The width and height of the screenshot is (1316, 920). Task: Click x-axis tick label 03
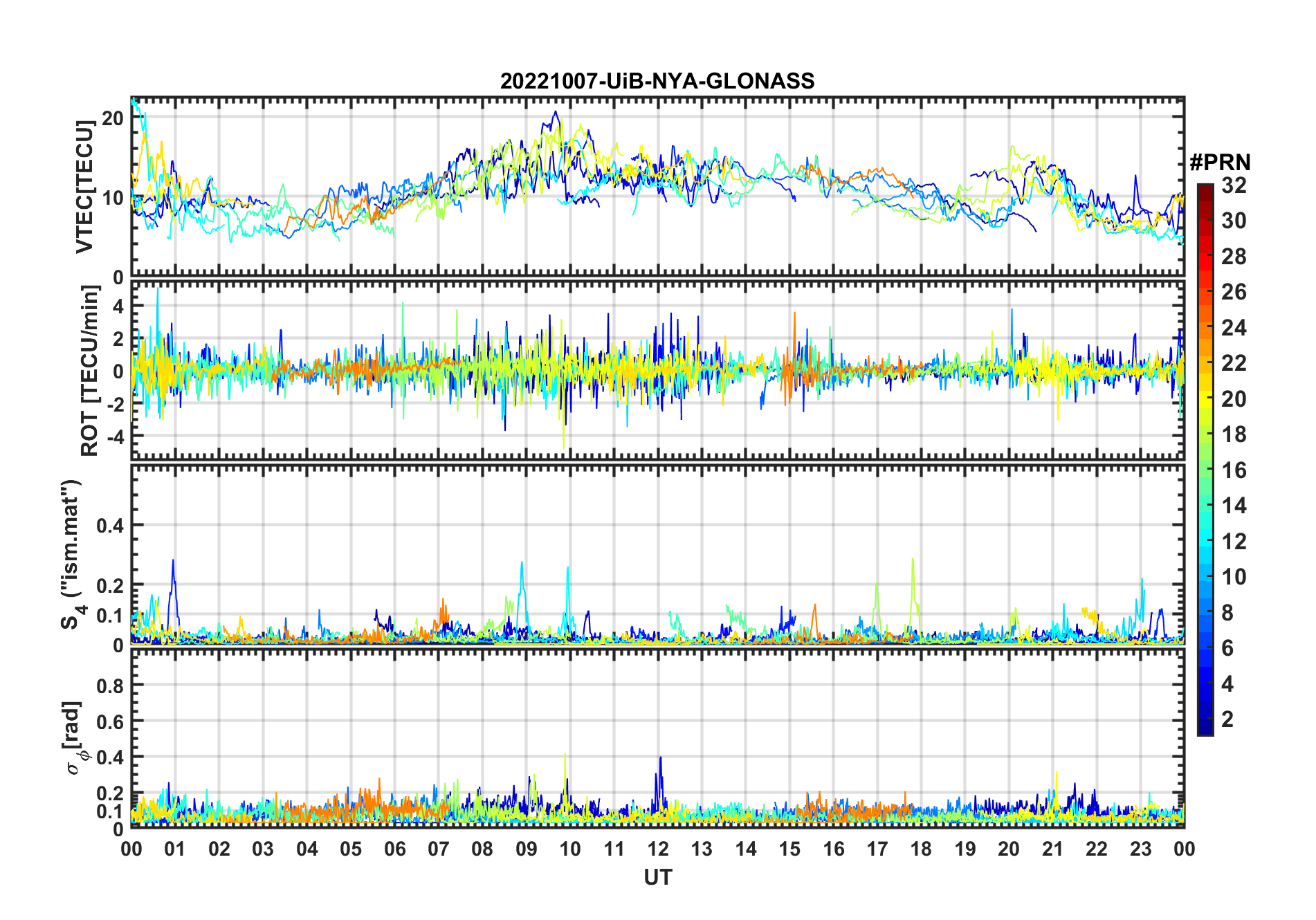point(263,849)
